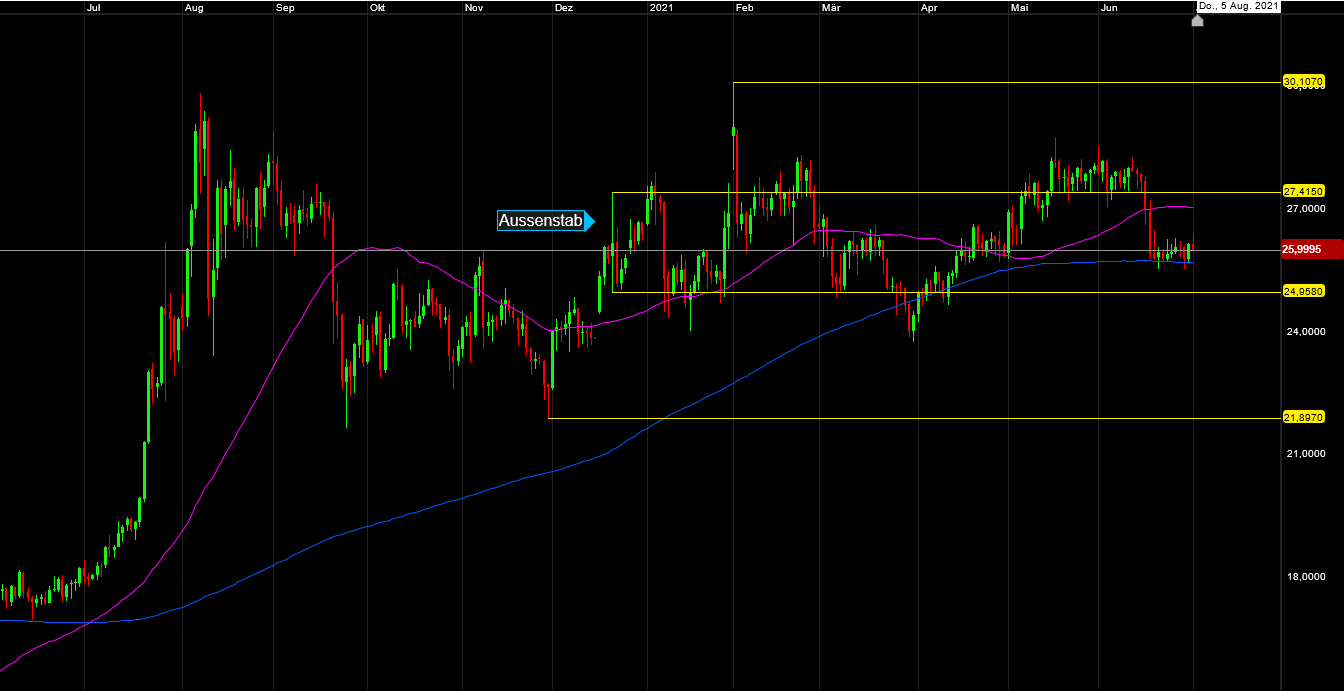Click the Mär label on the time axis

point(830,7)
